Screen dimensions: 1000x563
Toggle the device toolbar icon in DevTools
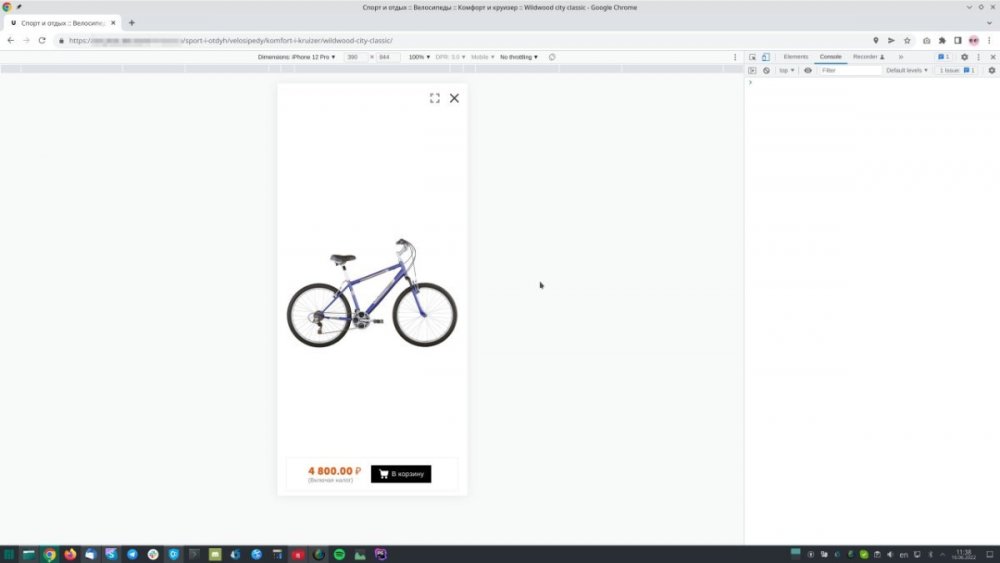click(x=766, y=57)
